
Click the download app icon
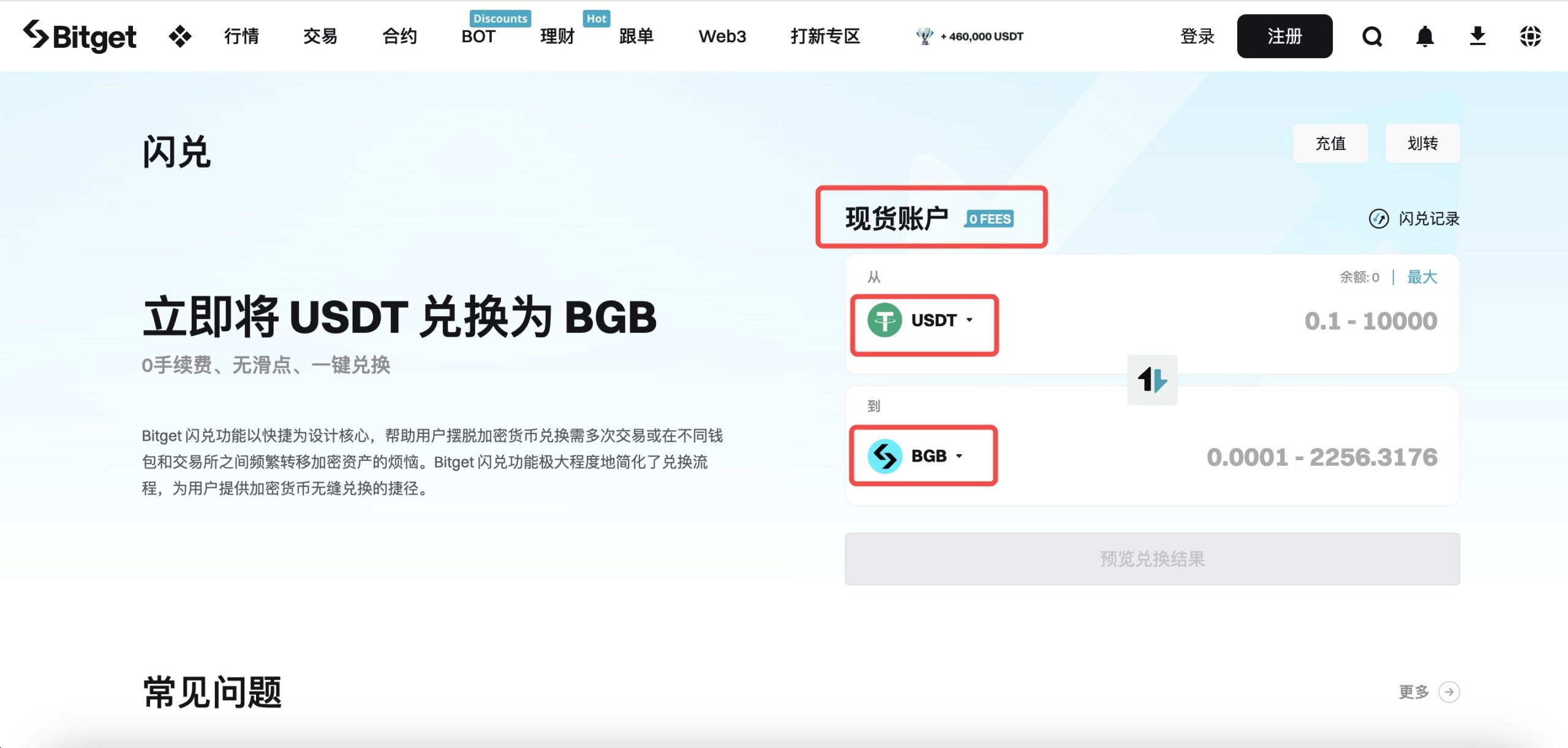click(1477, 37)
